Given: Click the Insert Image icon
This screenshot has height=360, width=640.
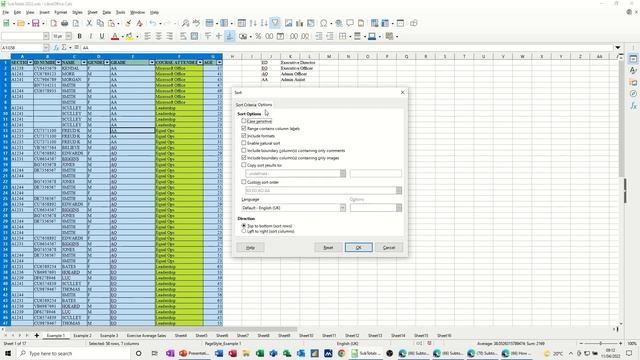Looking at the screenshot, I should 289,23.
